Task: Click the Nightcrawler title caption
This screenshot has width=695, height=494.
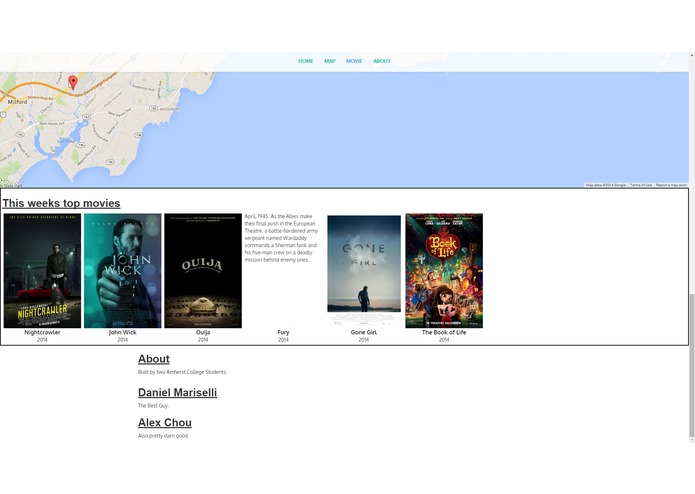Action: click(x=42, y=332)
